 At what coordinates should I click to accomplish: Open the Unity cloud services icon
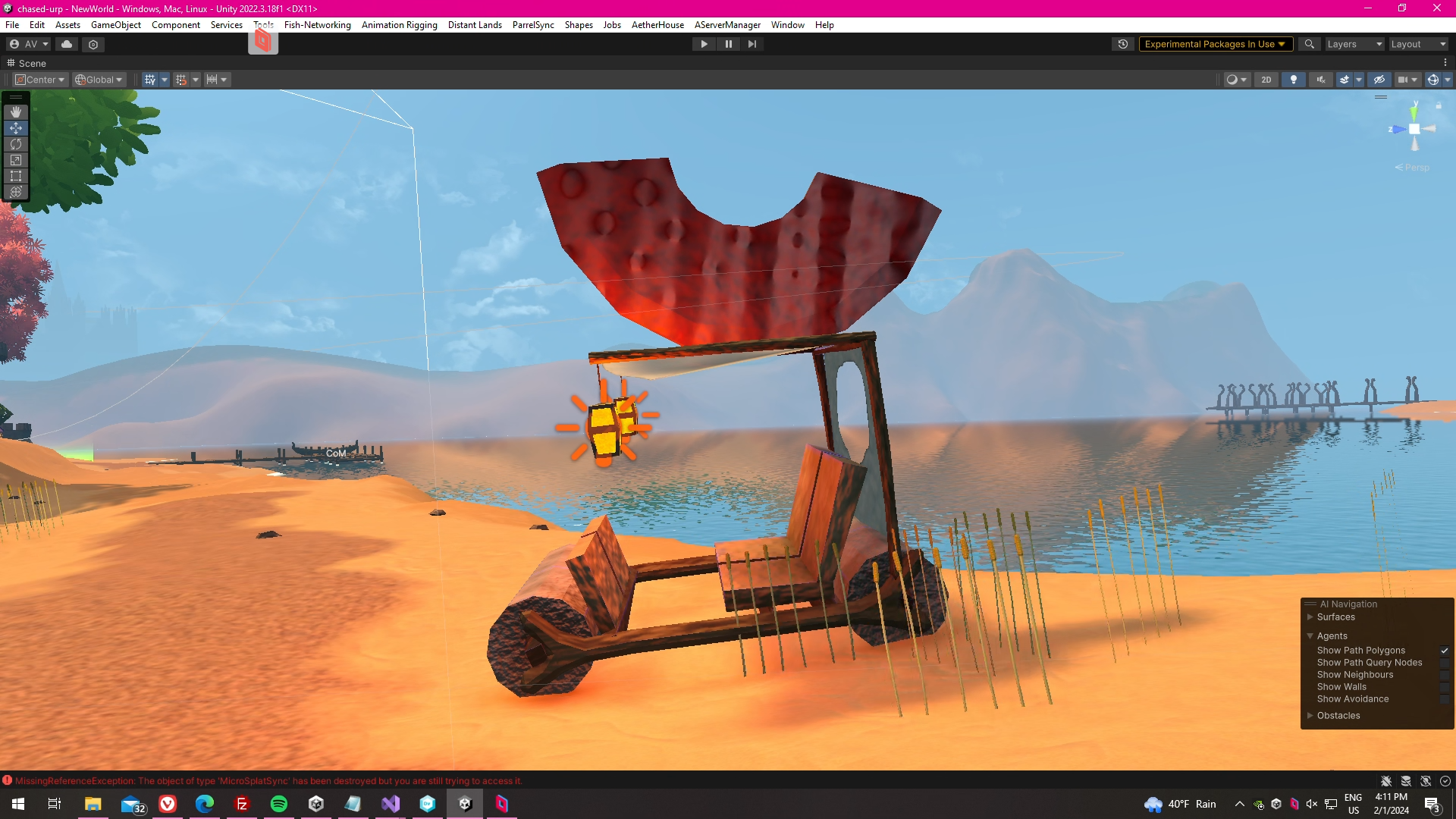(67, 44)
